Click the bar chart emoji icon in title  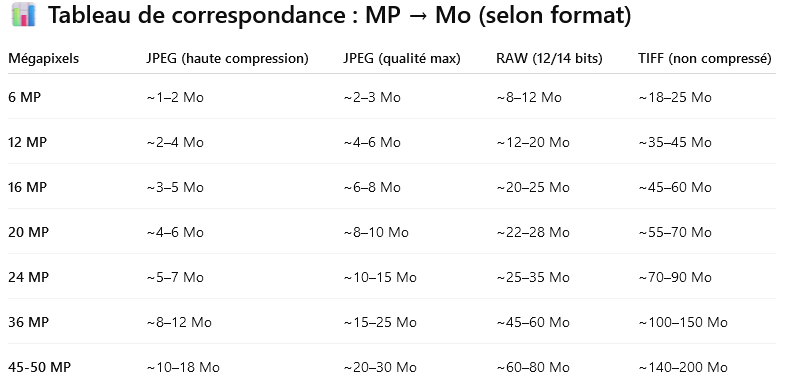[24, 15]
